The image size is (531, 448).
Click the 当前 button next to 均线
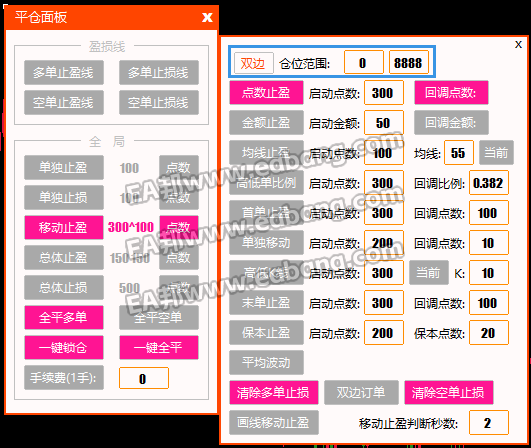[496, 153]
